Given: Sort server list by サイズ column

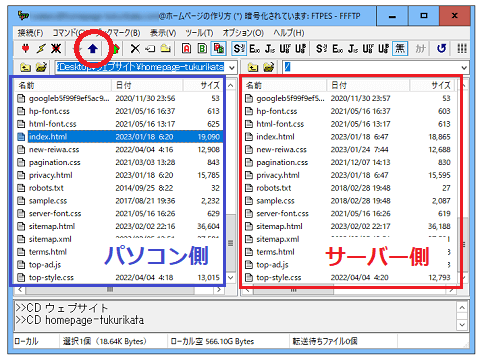Looking at the screenshot, I should tap(432, 86).
